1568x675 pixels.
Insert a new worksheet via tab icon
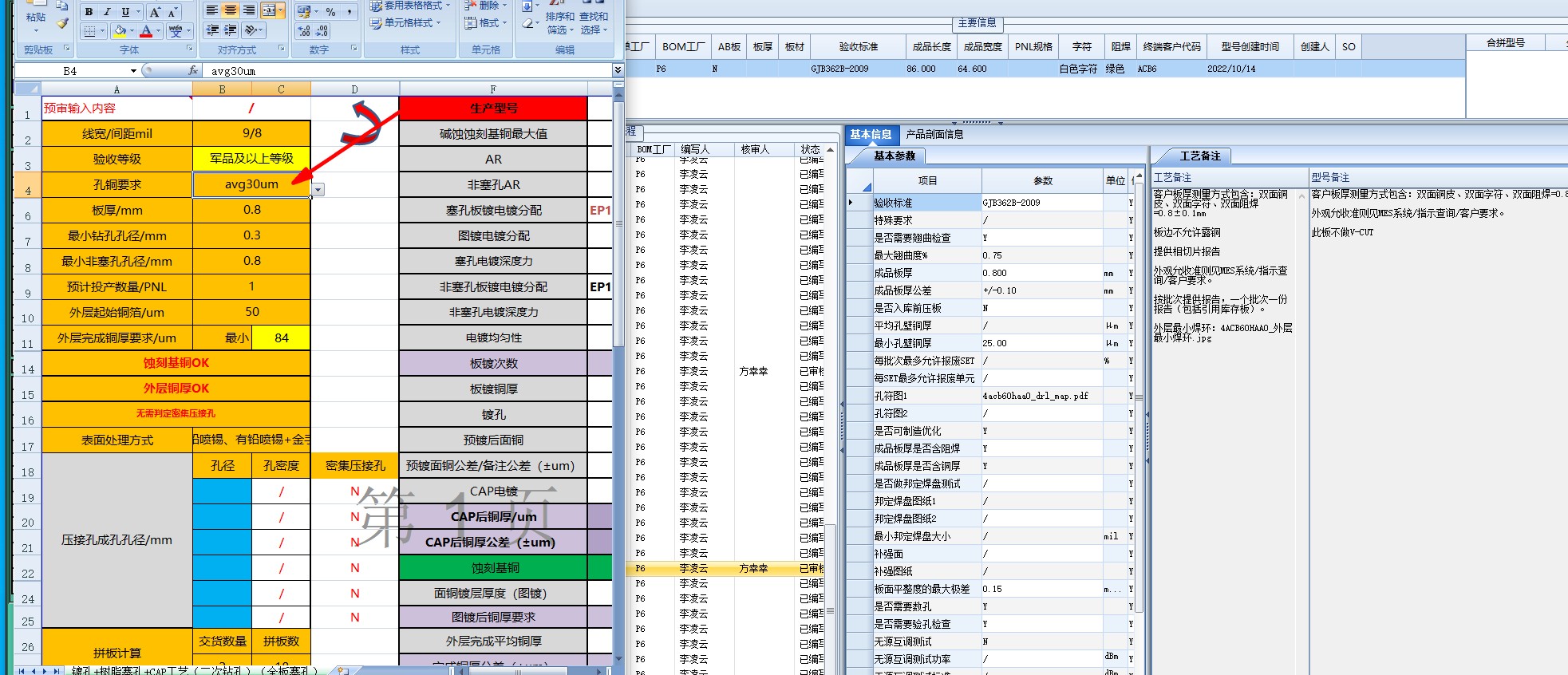tap(343, 670)
